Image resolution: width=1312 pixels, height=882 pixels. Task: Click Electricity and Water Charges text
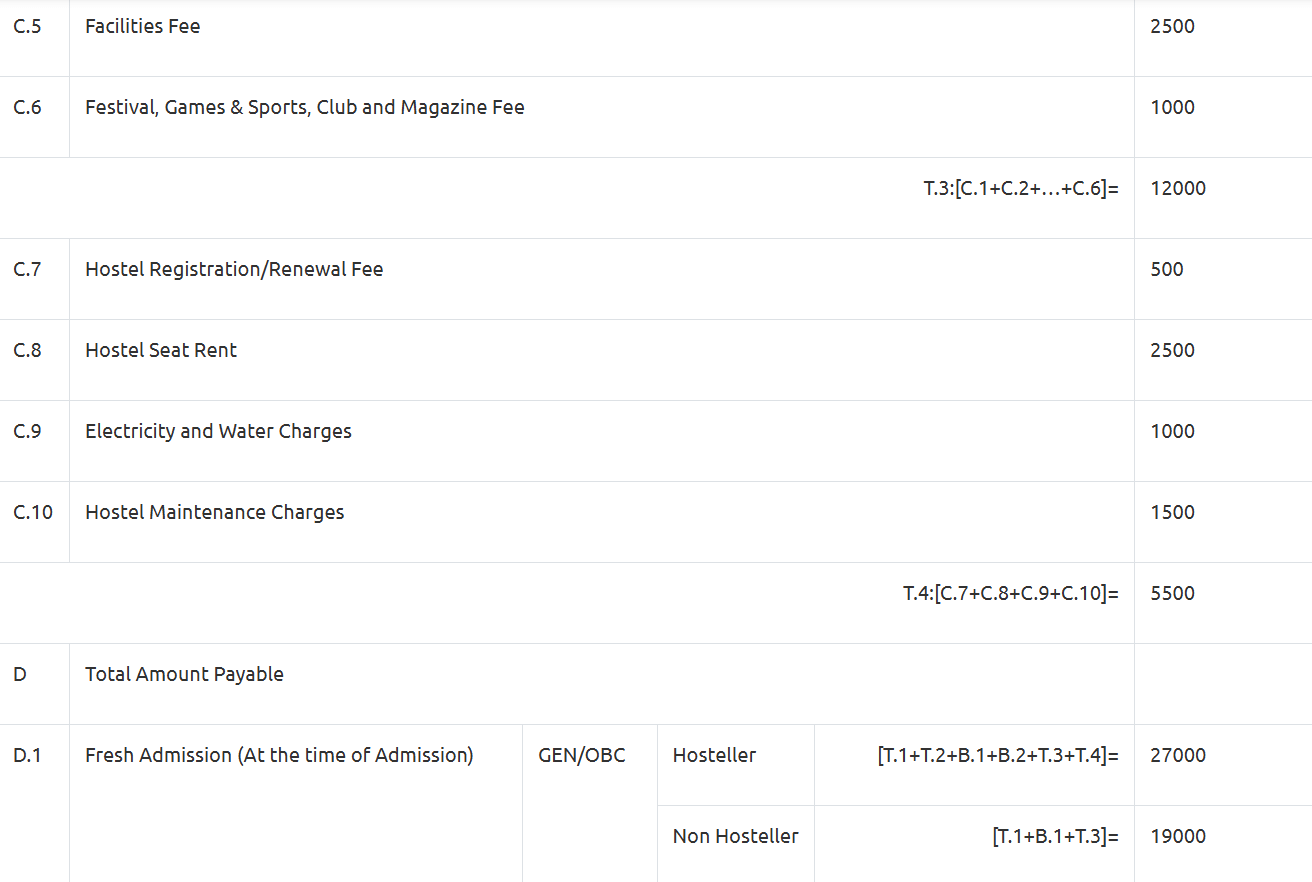218,432
